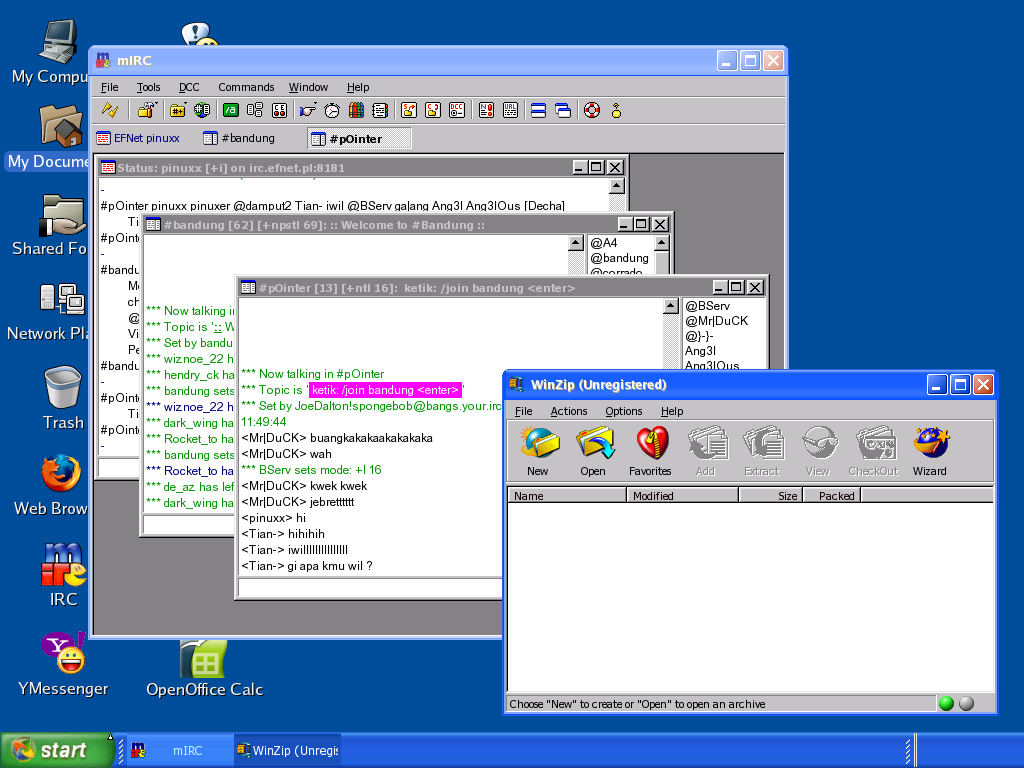
Task: Sort WinZip list by Name column
Action: (567, 496)
